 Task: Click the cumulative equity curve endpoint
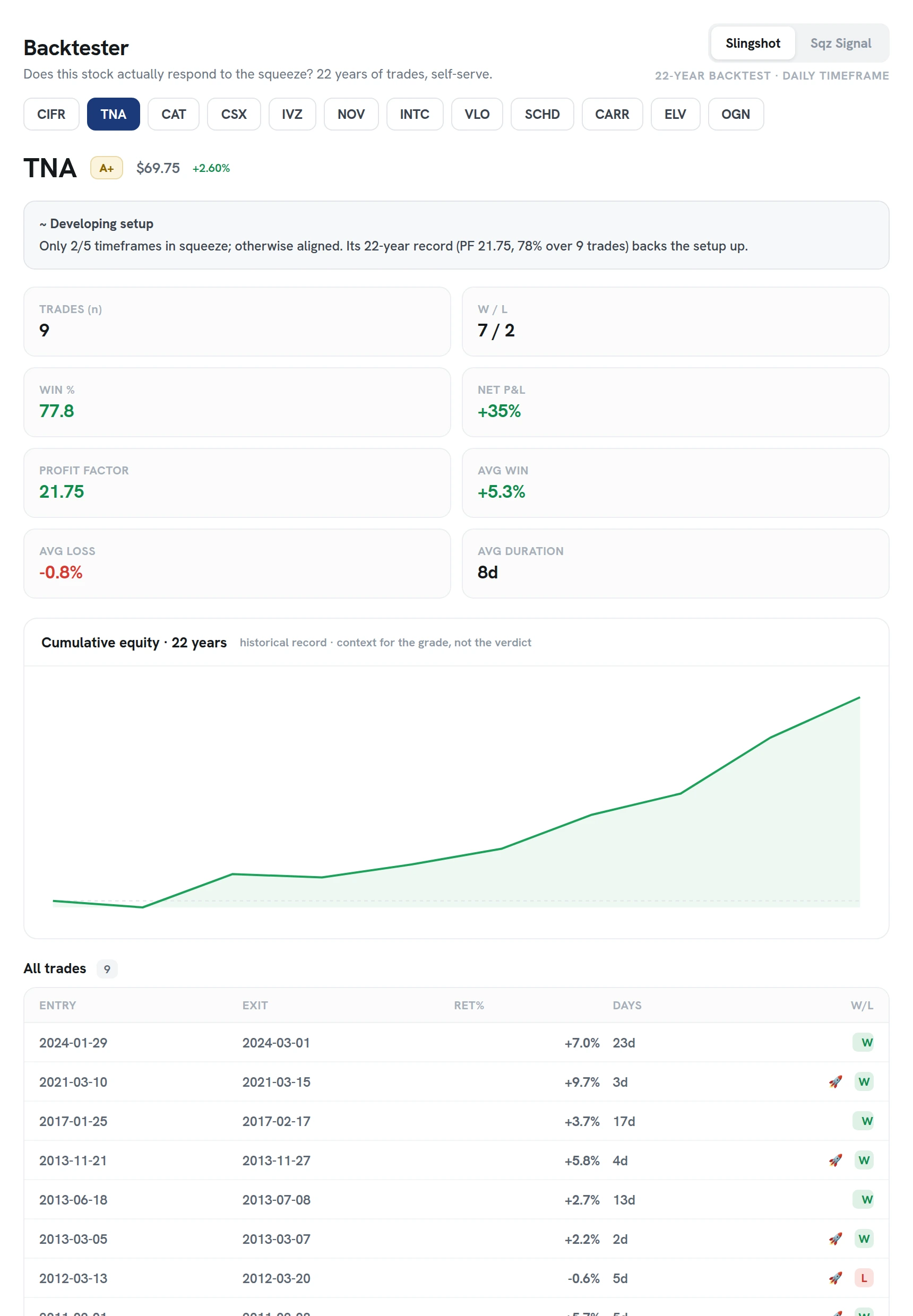859,697
